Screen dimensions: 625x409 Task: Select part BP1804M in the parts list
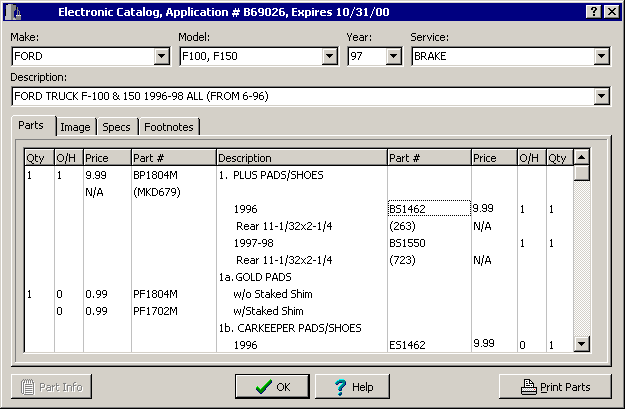pos(156,174)
